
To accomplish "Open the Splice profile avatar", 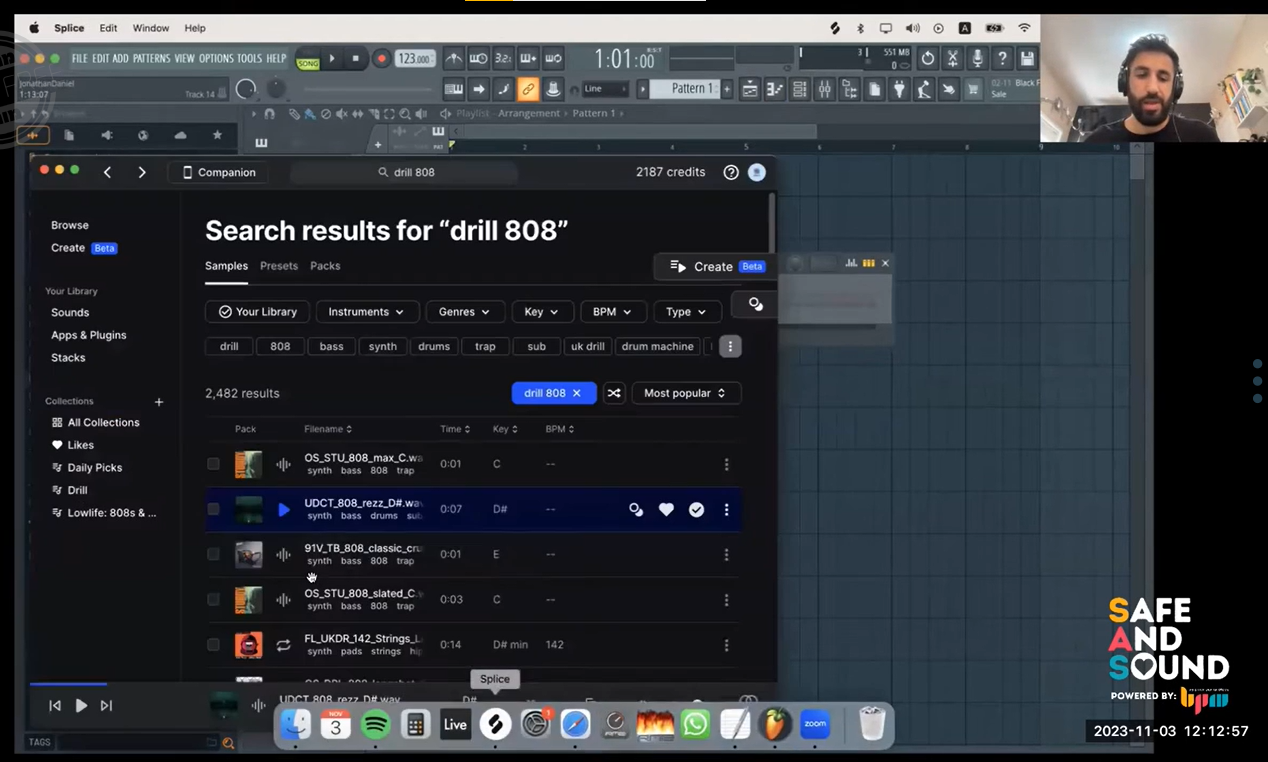I will click(x=757, y=172).
